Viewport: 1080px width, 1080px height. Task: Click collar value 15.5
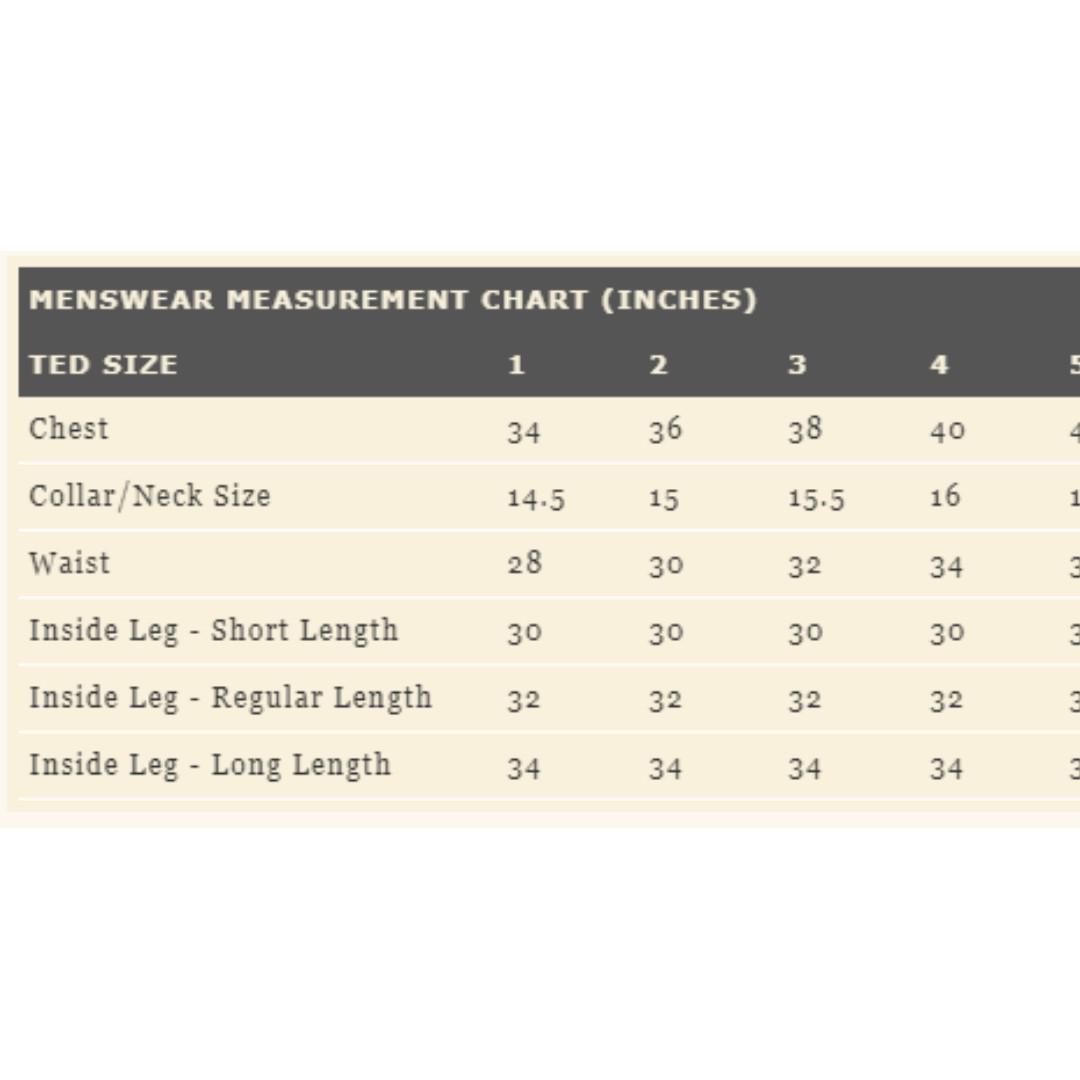816,499
